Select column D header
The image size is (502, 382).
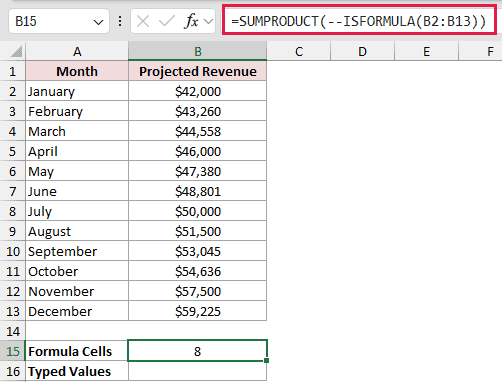click(x=362, y=52)
